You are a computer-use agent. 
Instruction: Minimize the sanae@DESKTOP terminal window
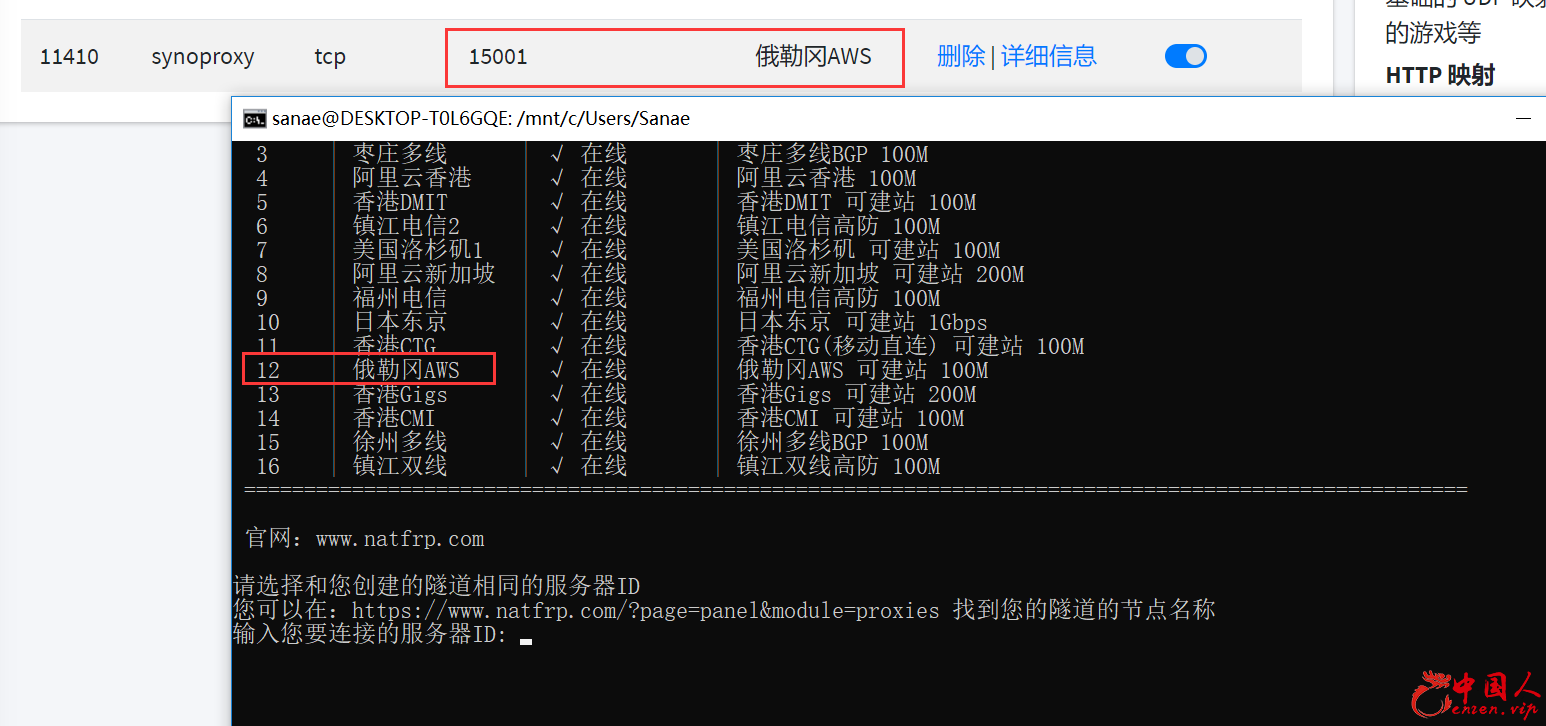point(1523,119)
